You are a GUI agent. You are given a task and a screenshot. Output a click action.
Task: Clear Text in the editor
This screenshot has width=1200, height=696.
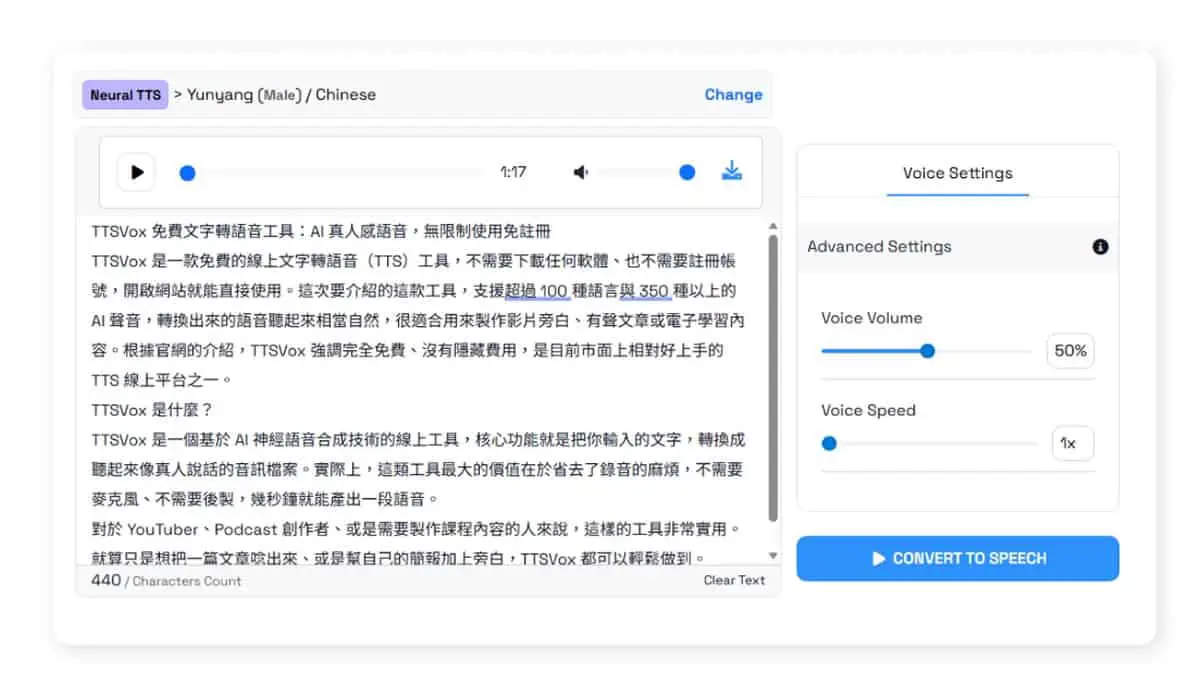[734, 580]
